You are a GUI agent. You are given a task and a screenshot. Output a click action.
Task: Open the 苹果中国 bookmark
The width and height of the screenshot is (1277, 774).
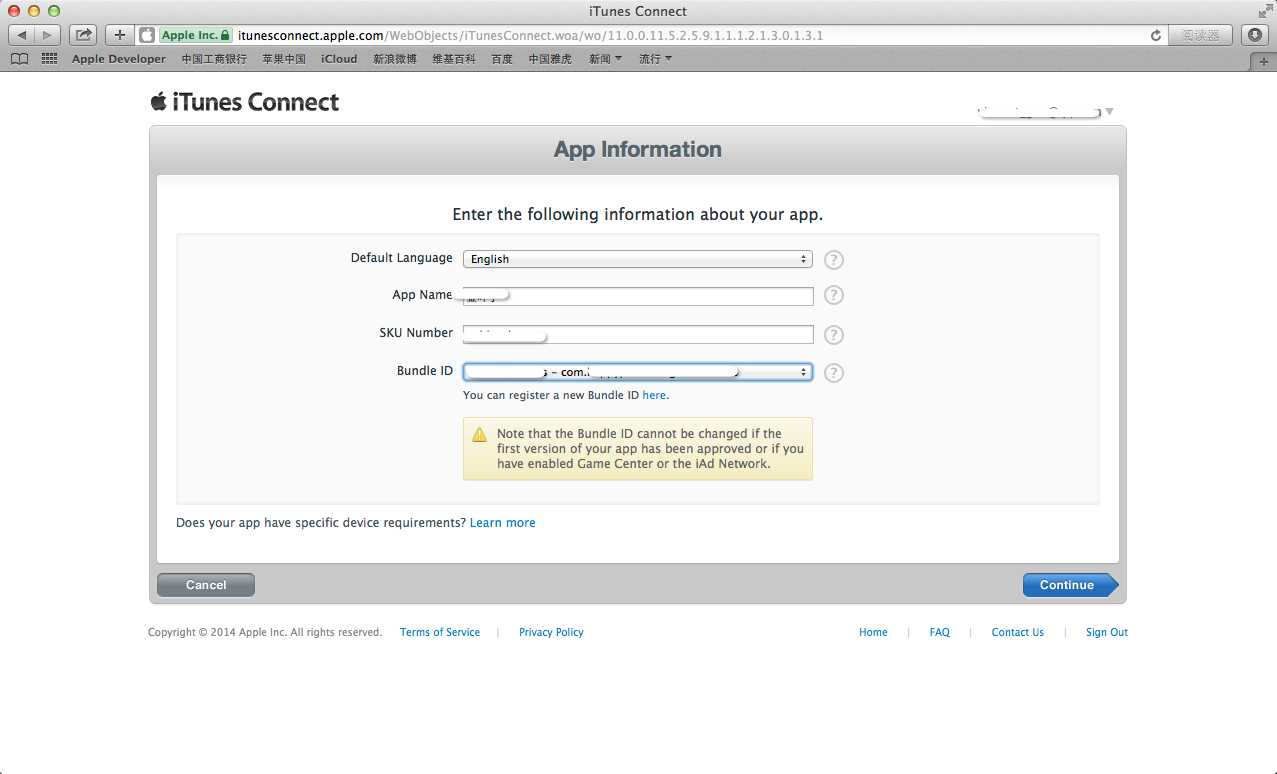click(284, 59)
